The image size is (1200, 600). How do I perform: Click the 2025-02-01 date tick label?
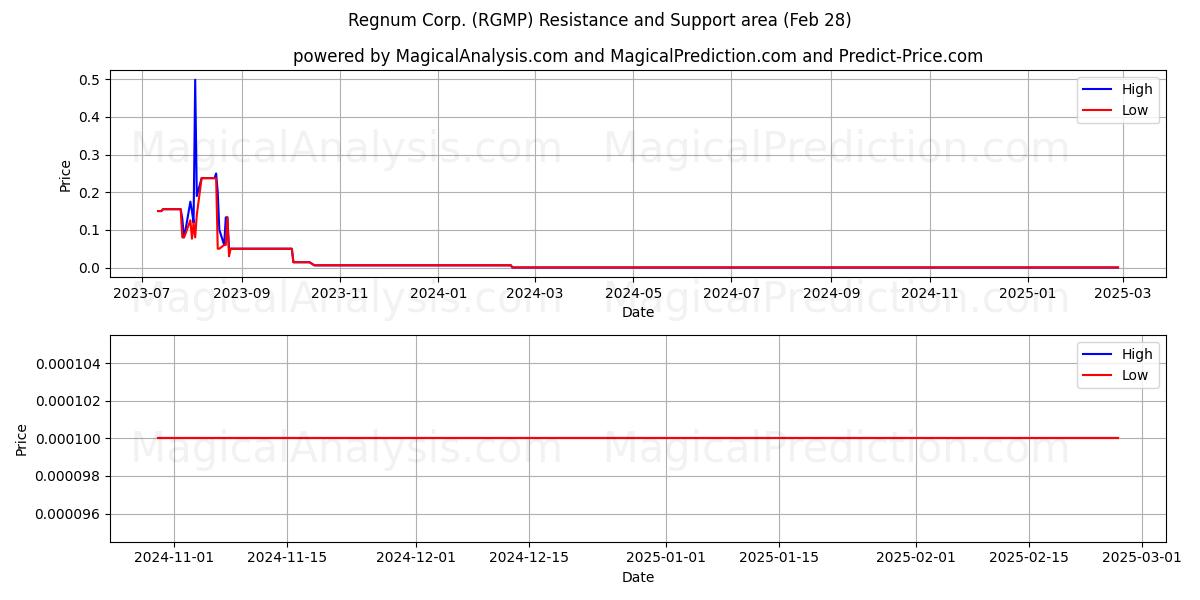pyautogui.click(x=916, y=558)
